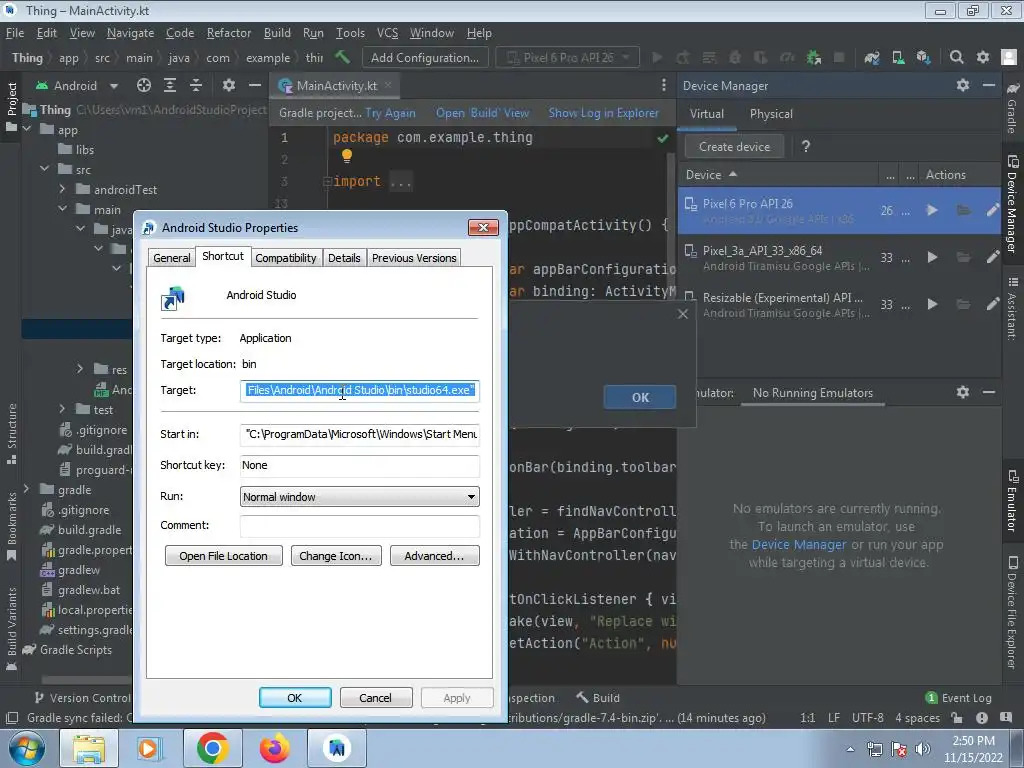
Task: Open the Device Manager toolbar icon
Action: pyautogui.click(x=898, y=57)
